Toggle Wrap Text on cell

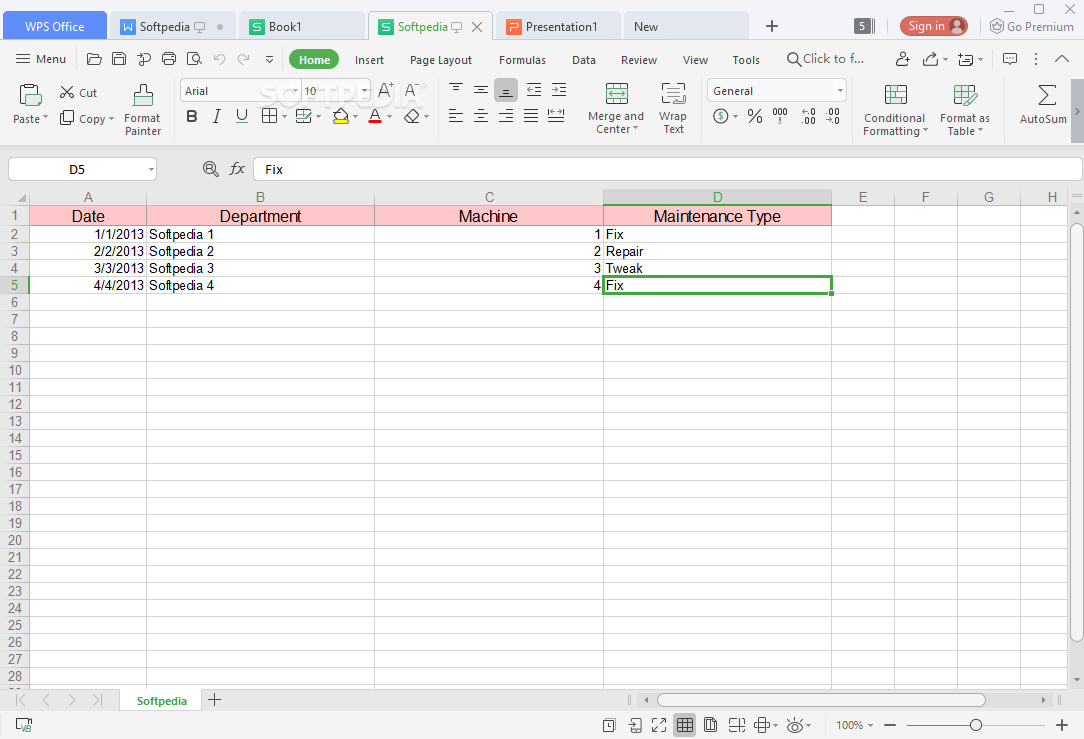pos(673,109)
